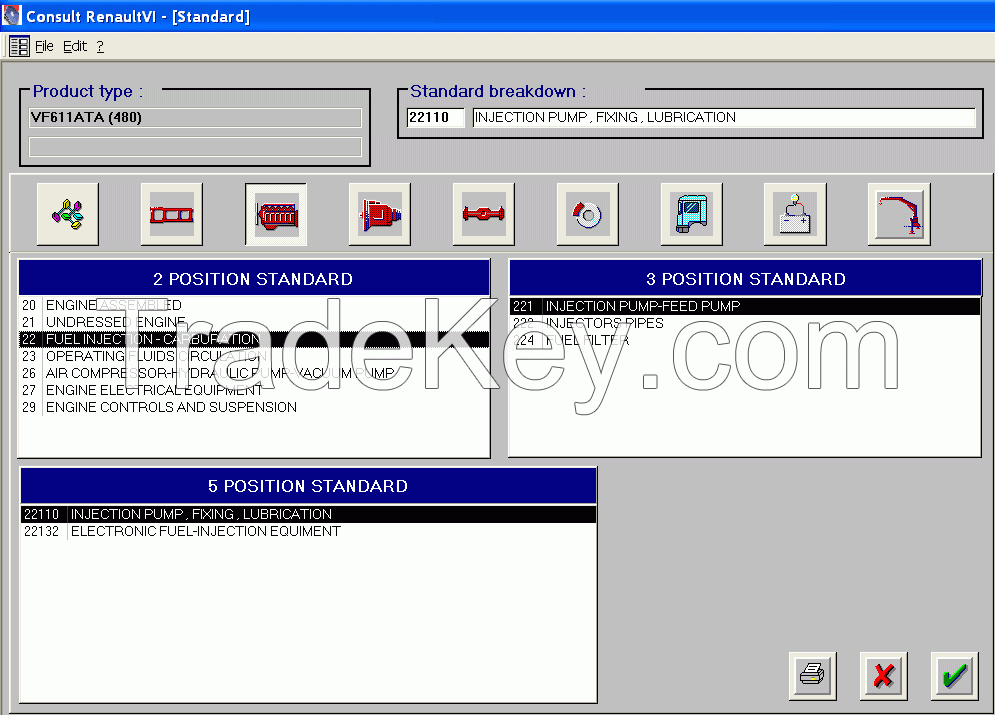The height and width of the screenshot is (715, 995).
Task: Select row 222 INJECTORS PIPES
Action: pos(745,324)
